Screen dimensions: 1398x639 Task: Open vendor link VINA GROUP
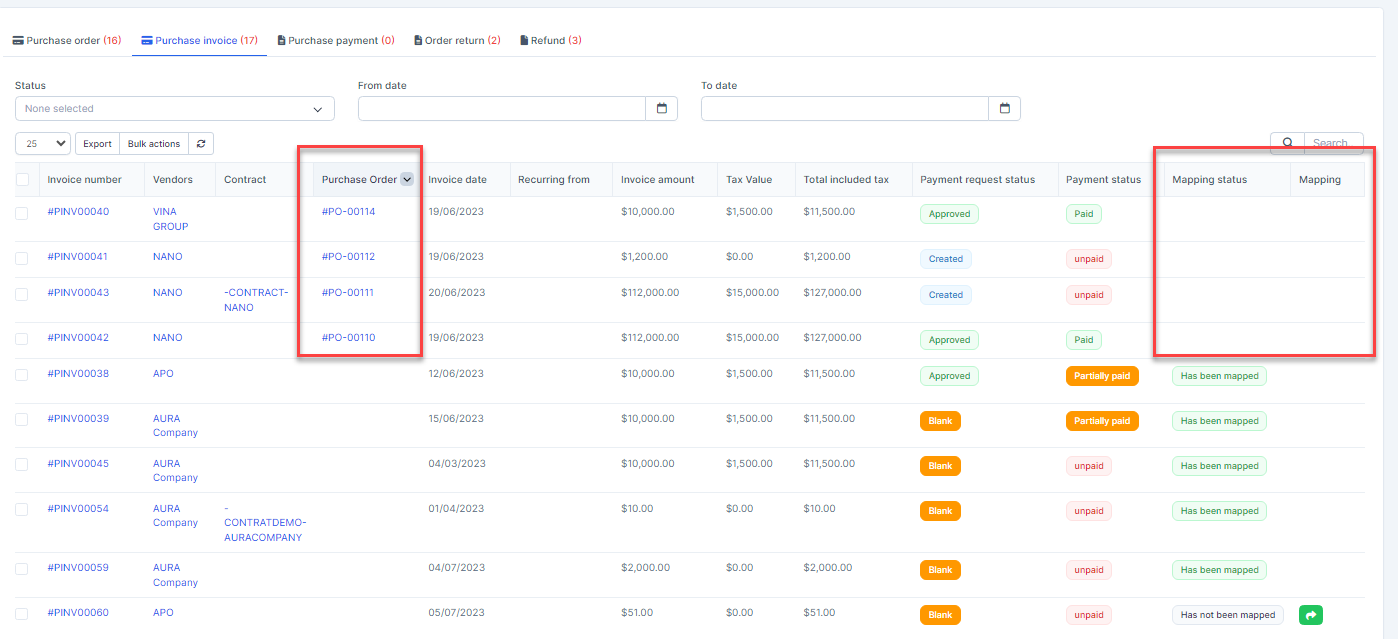tap(170, 219)
